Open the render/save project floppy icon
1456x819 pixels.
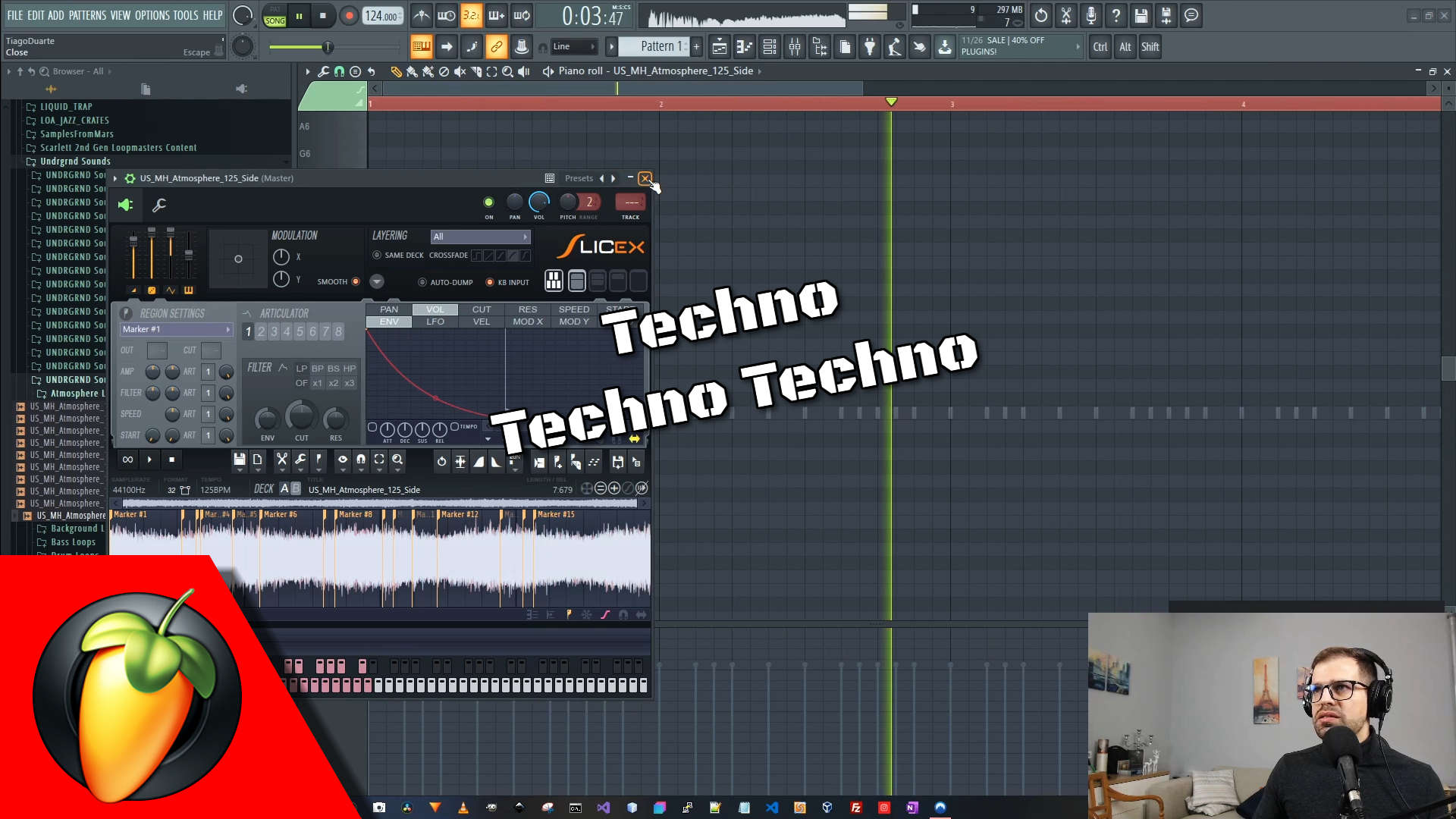[x=1141, y=16]
